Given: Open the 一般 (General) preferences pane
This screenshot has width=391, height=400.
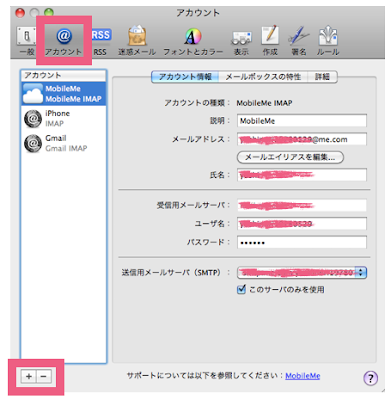Looking at the screenshot, I should click(x=27, y=41).
